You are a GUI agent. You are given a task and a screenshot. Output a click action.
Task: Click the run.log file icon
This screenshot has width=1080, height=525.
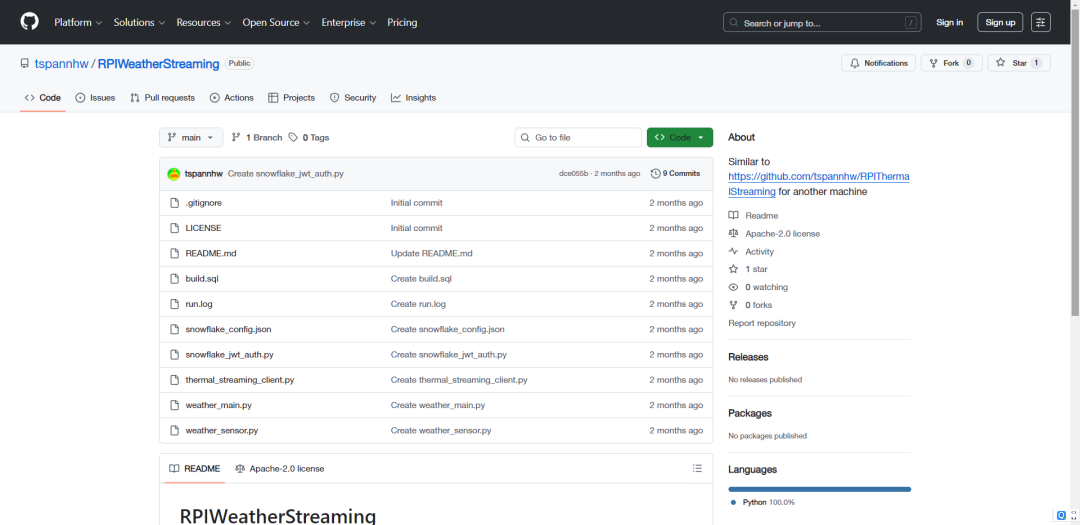point(174,304)
